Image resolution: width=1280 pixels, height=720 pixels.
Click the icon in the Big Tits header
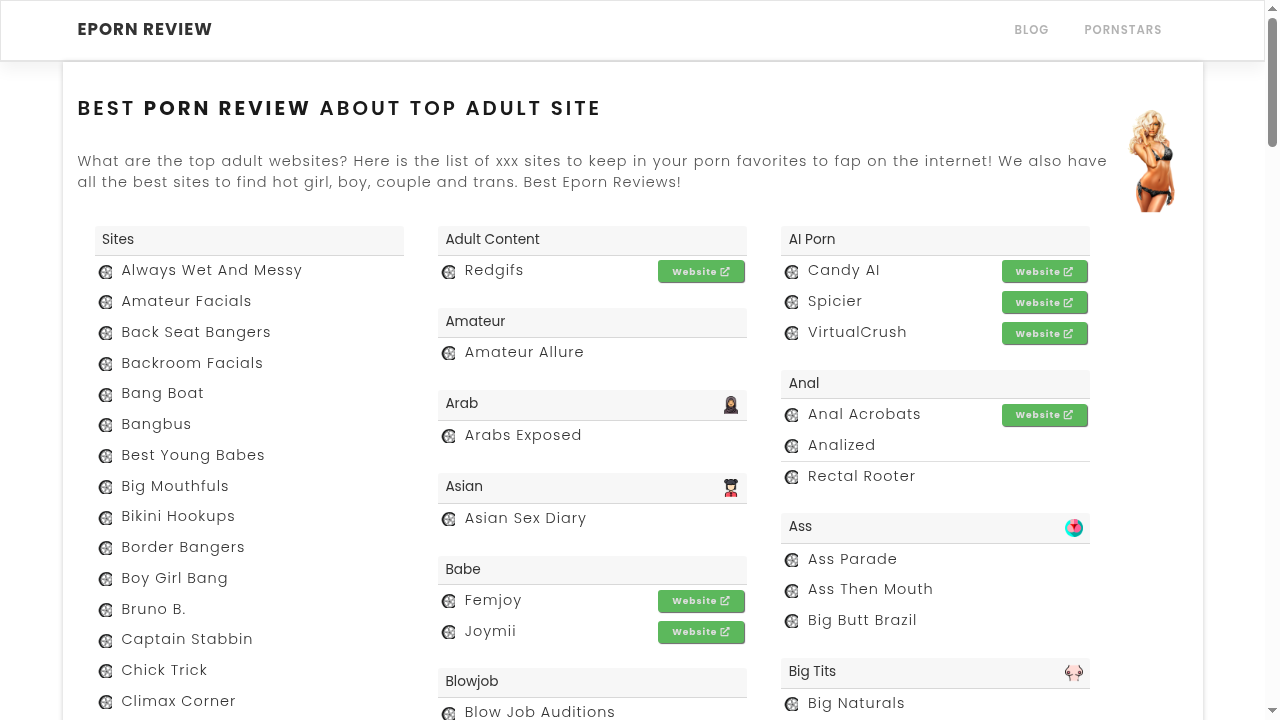tap(1074, 673)
